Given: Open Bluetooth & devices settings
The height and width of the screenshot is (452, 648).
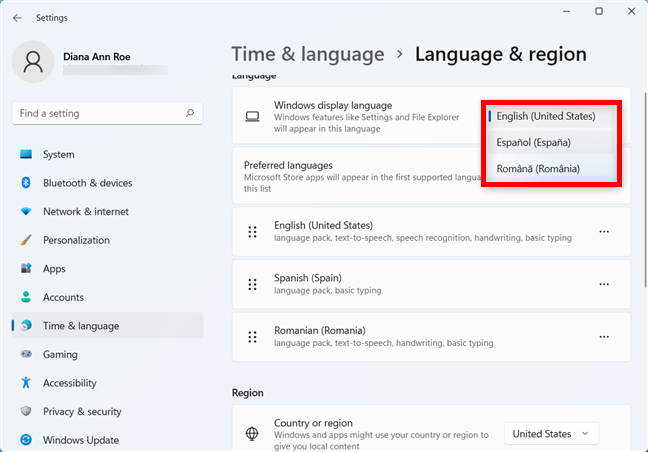Looking at the screenshot, I should [x=87, y=183].
